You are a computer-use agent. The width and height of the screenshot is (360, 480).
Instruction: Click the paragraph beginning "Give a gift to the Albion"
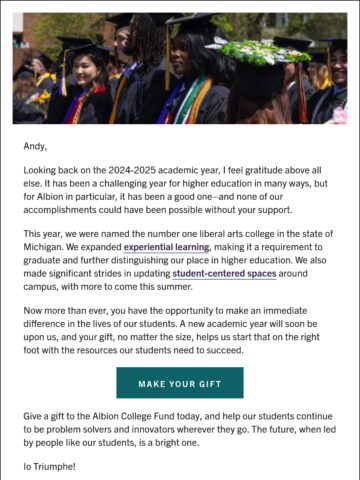[180, 429]
